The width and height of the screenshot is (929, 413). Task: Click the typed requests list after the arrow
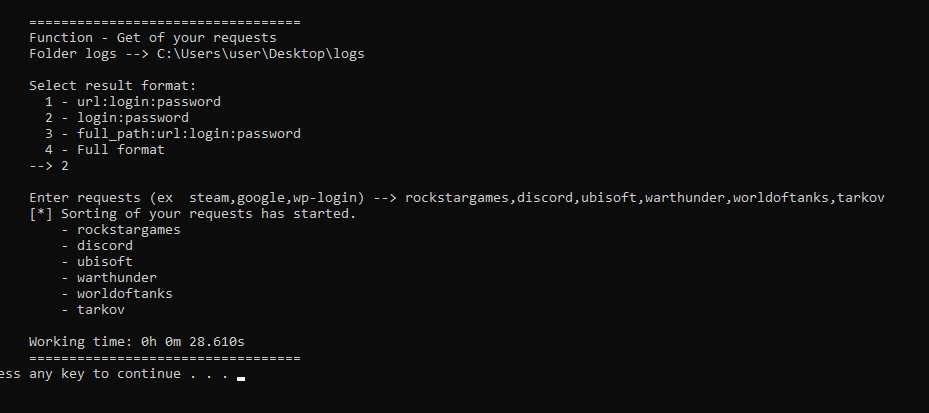(x=645, y=198)
